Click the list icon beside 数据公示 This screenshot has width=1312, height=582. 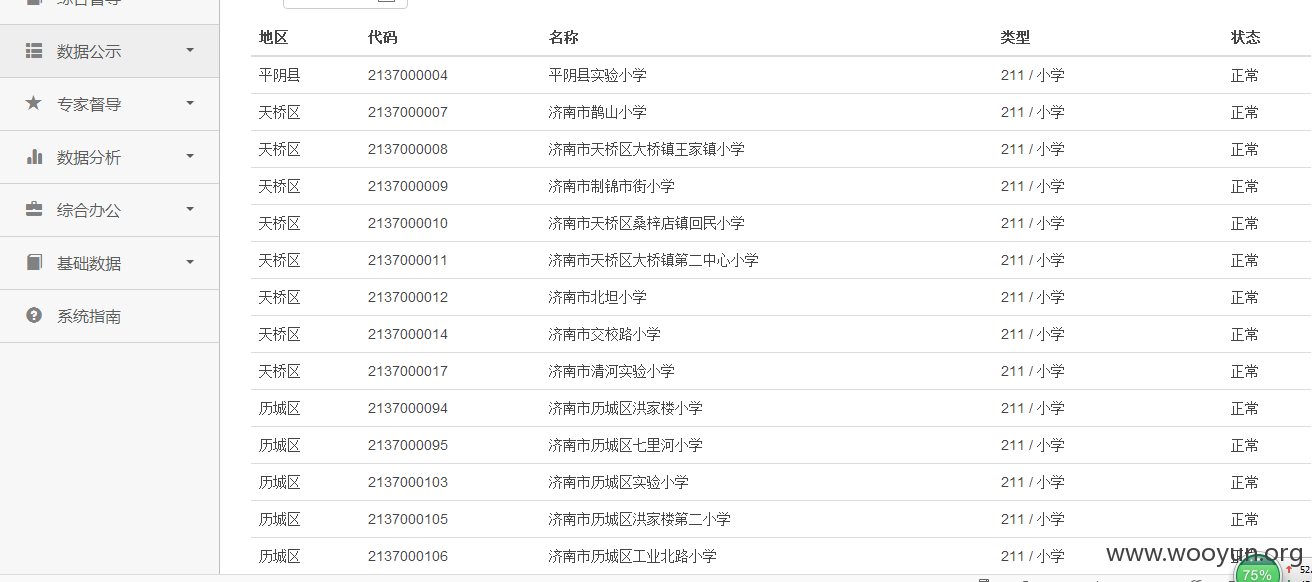click(34, 50)
